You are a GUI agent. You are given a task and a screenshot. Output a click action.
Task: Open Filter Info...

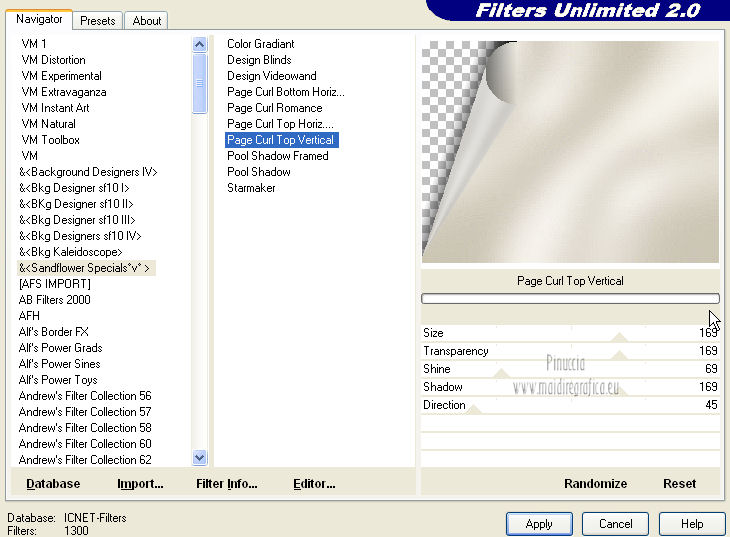(x=227, y=483)
